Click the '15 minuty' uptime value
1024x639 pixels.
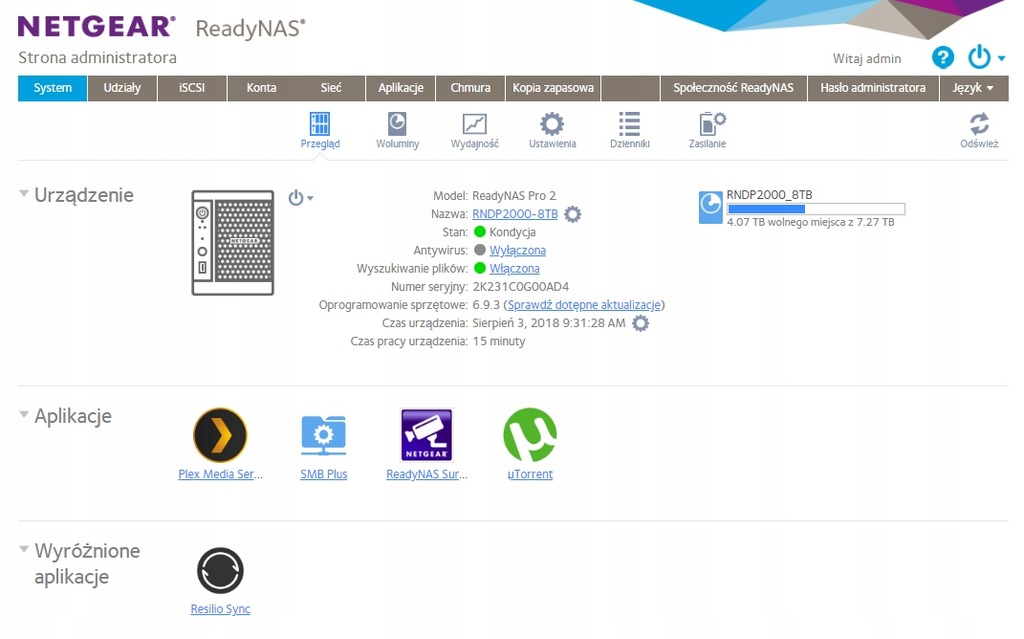(x=499, y=341)
